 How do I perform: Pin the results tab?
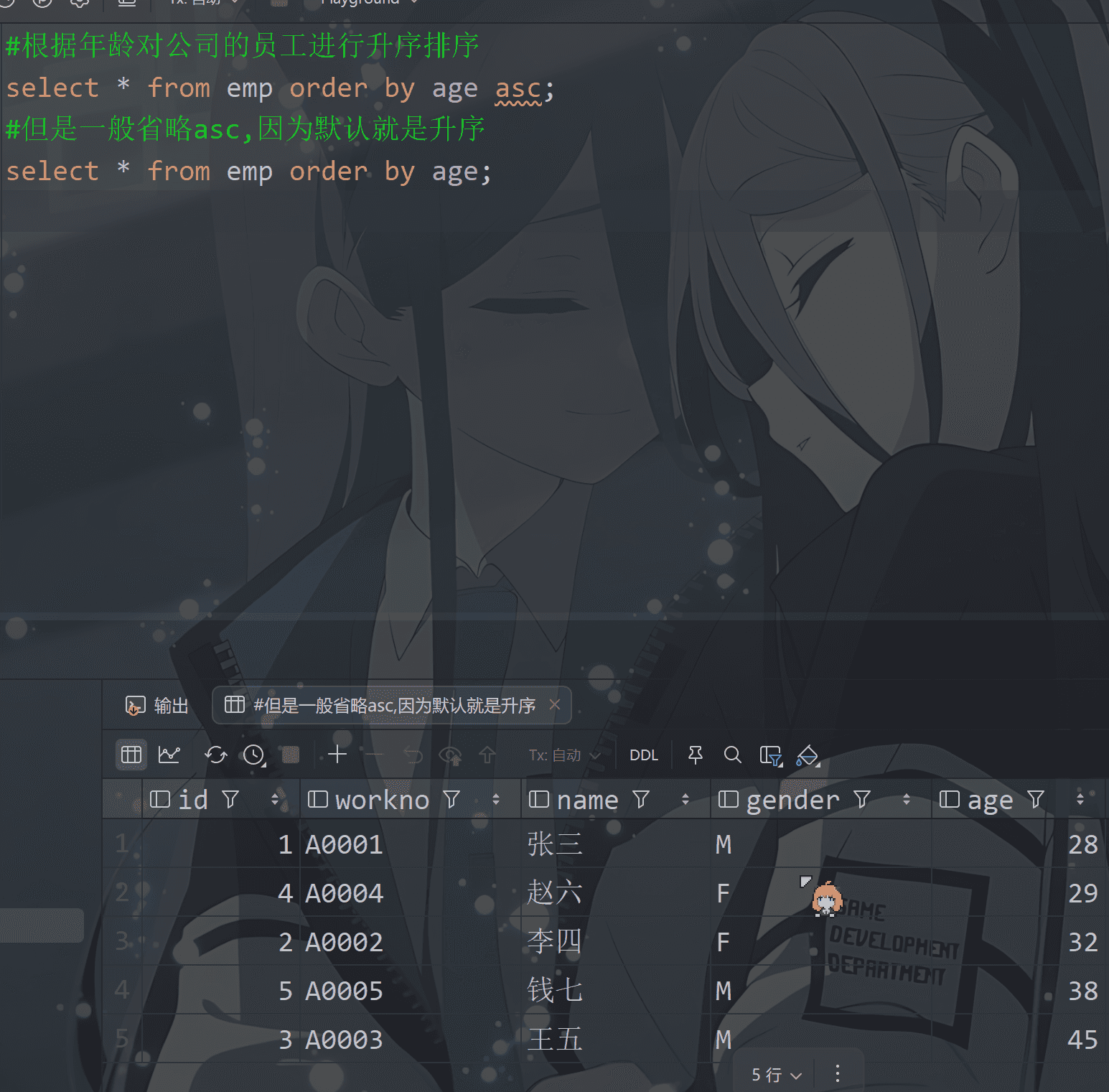point(696,755)
